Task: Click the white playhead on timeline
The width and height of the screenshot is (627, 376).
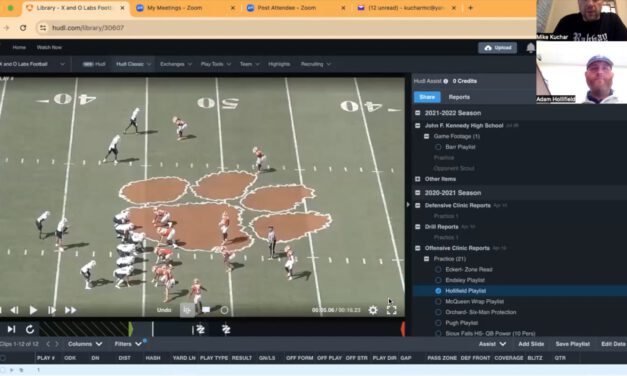Action: [153, 329]
